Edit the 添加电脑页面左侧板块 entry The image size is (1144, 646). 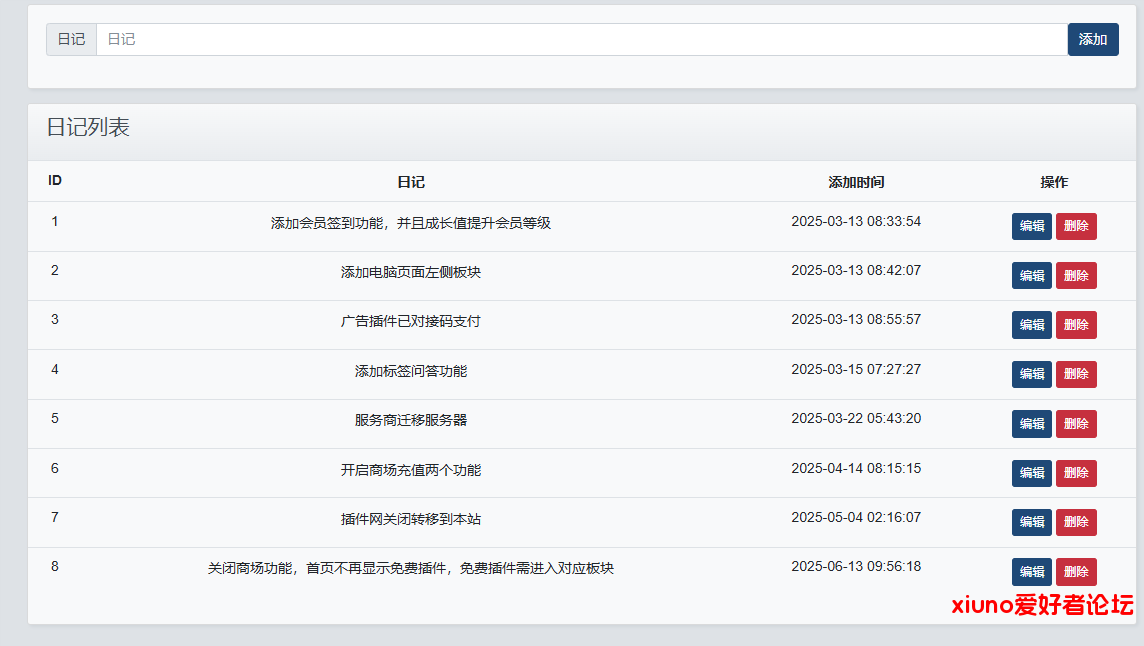[1031, 275]
